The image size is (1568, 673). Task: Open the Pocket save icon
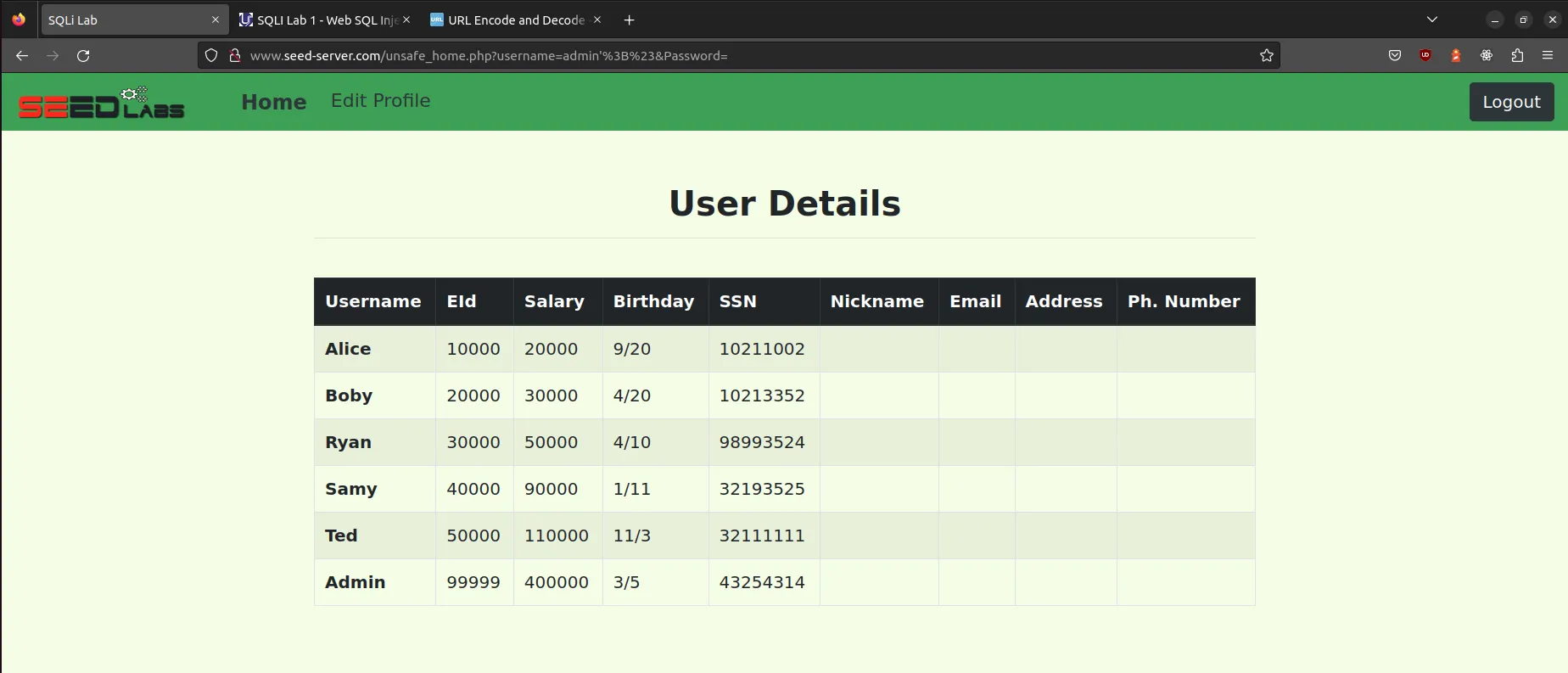(x=1394, y=56)
